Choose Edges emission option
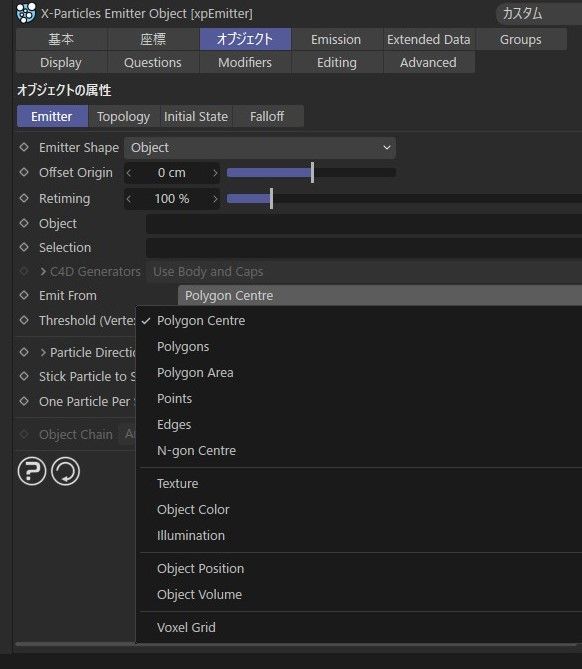The width and height of the screenshot is (582, 669). click(359, 425)
